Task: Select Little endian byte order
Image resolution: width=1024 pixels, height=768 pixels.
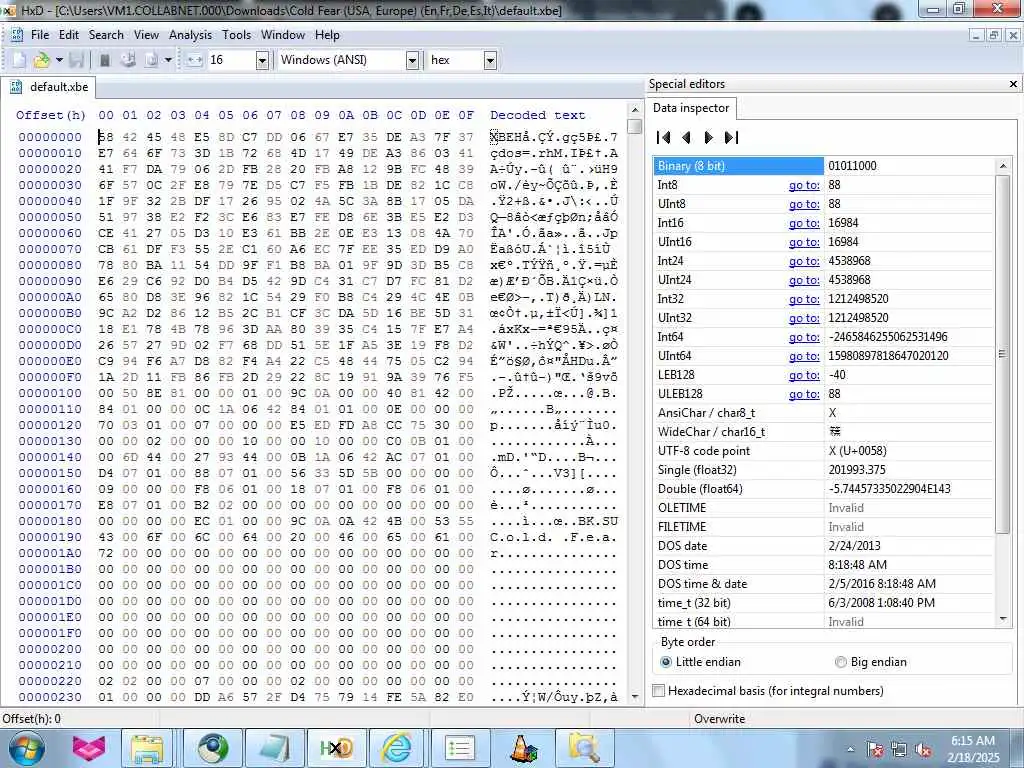Action: [x=701, y=662]
